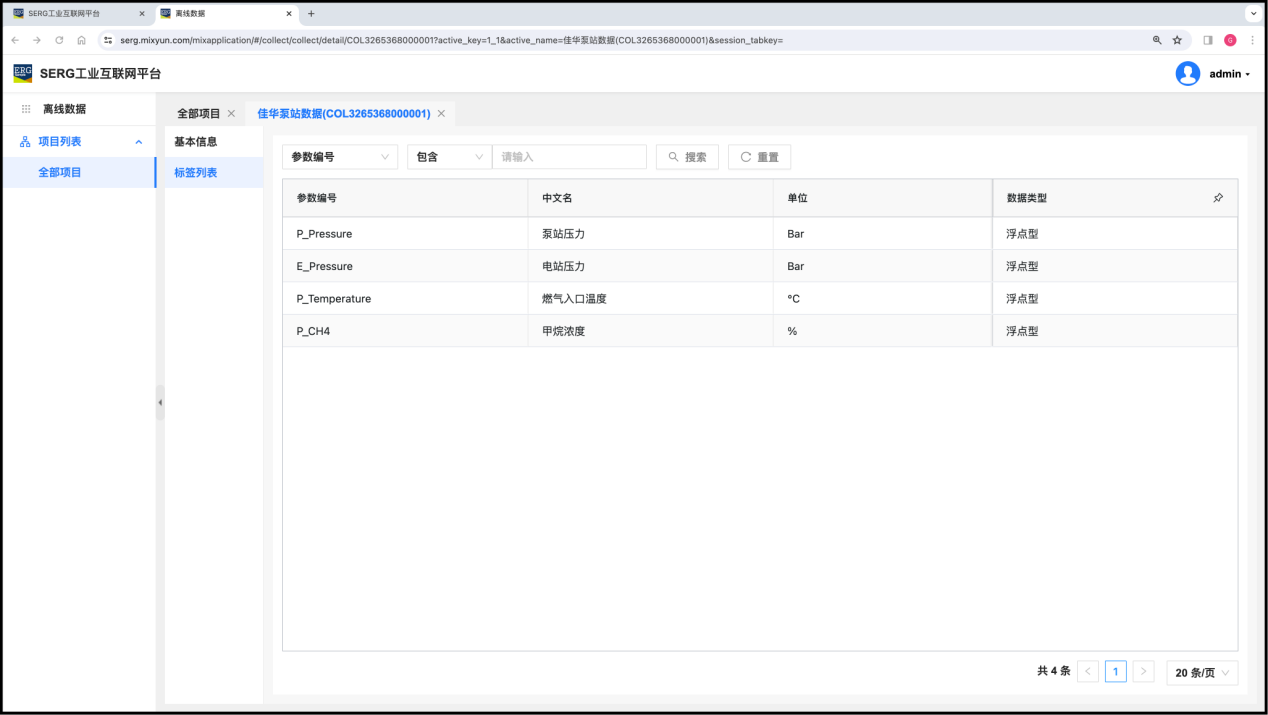Open the 基本信息 section
The width and height of the screenshot is (1268, 715).
196,142
